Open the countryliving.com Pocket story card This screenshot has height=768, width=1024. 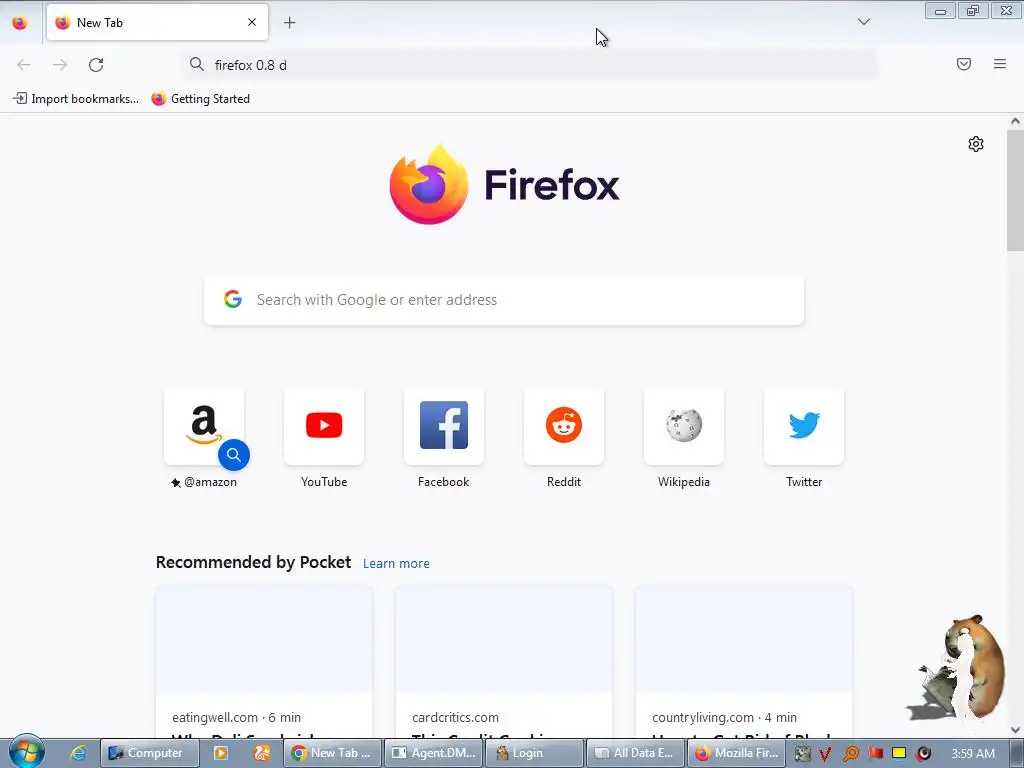coord(744,662)
